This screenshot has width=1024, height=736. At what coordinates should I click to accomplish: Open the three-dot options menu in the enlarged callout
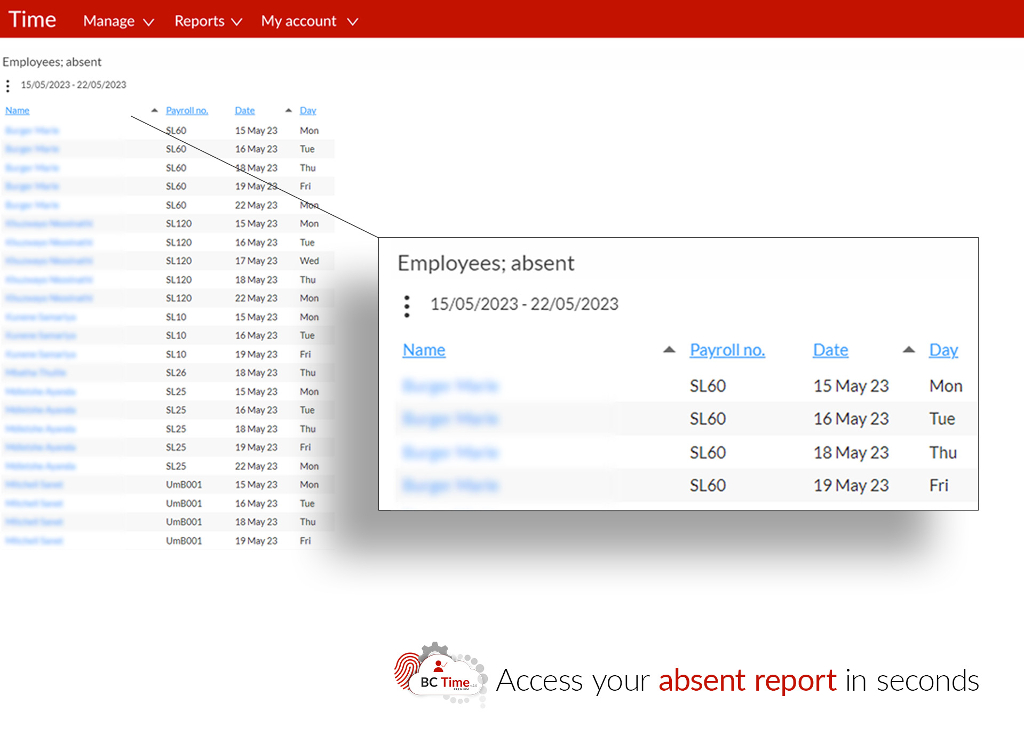pyautogui.click(x=407, y=306)
